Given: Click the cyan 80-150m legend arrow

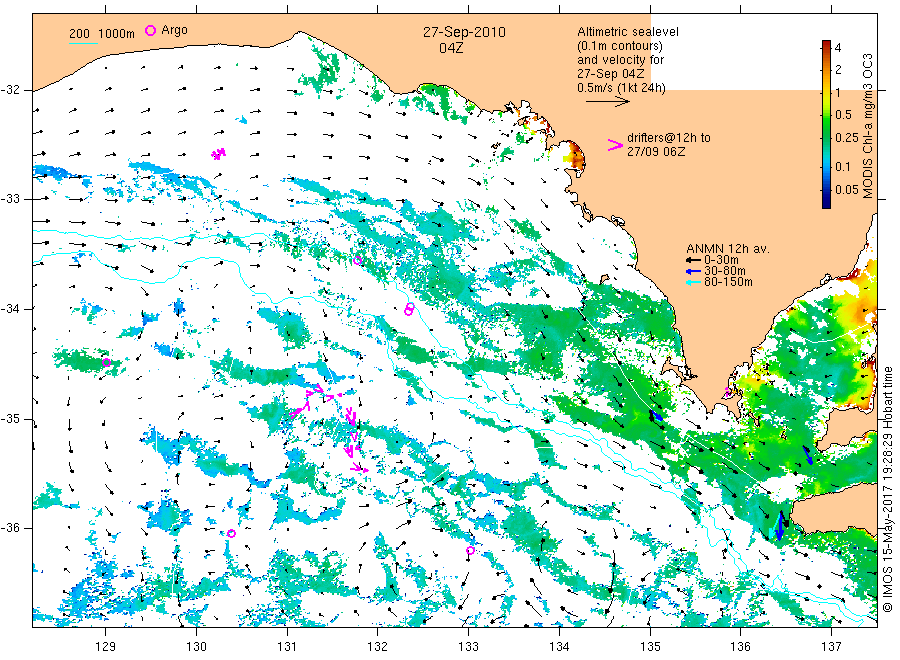Looking at the screenshot, I should [x=694, y=282].
